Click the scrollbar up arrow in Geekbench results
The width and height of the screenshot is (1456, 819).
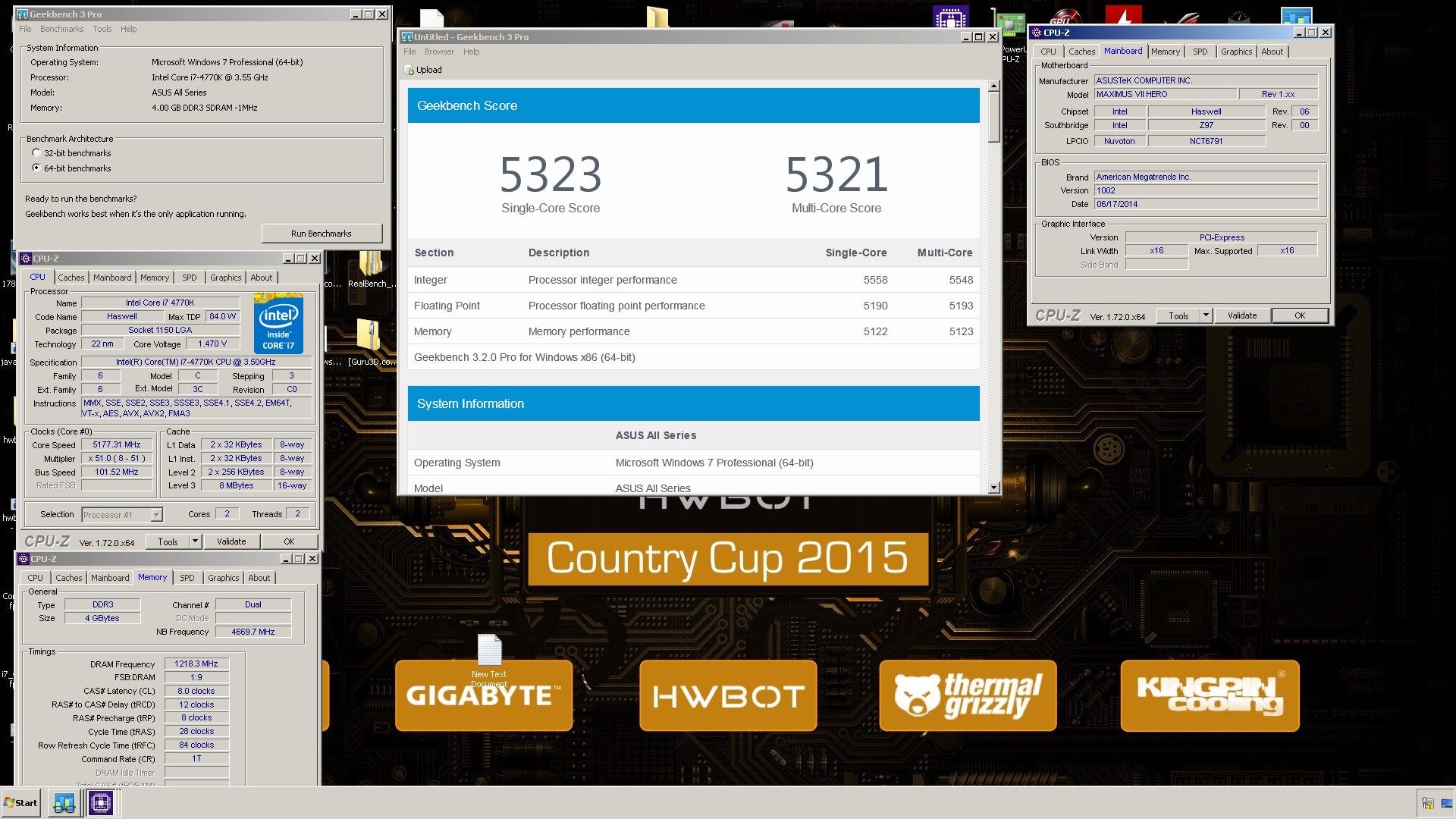(x=993, y=86)
